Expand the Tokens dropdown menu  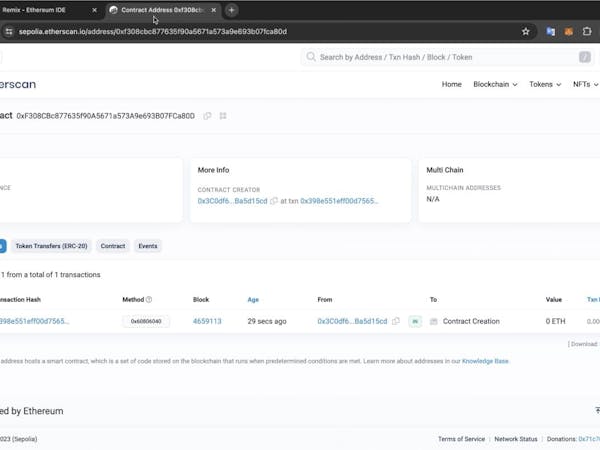(x=545, y=84)
